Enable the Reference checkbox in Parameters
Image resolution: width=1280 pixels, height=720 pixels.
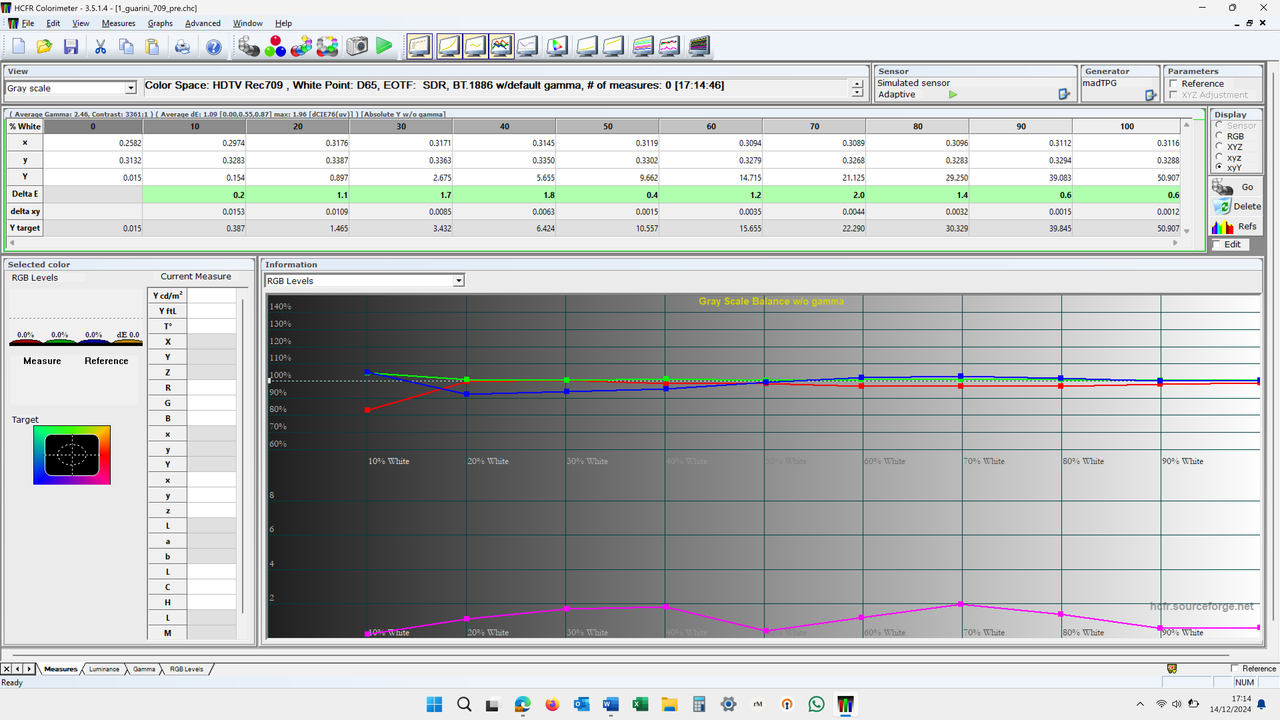[1174, 84]
